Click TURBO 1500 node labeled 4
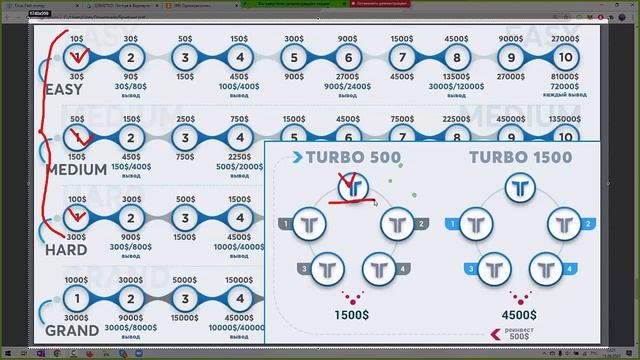Screen dimensions: 640x360 pyautogui.click(x=546, y=269)
